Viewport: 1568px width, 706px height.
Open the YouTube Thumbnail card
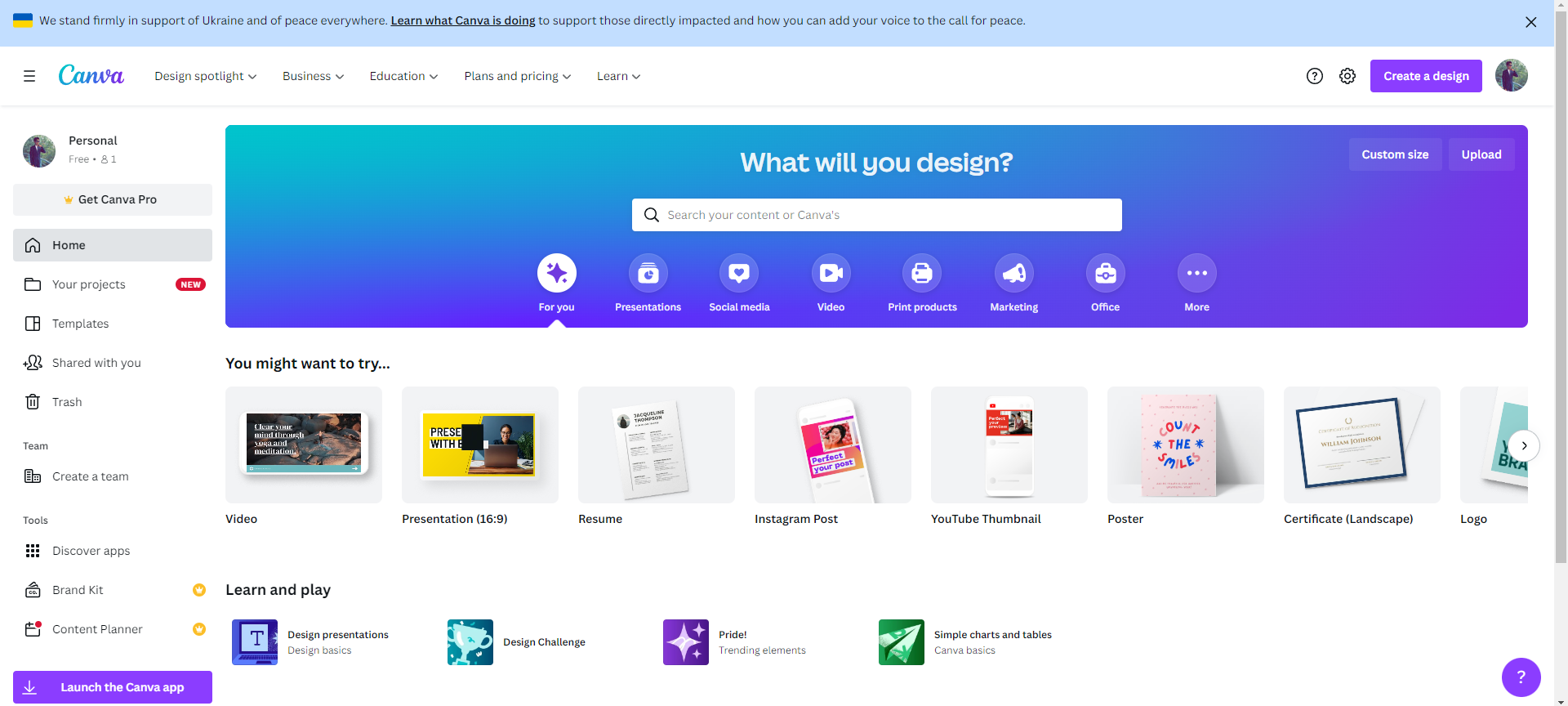click(x=1009, y=445)
